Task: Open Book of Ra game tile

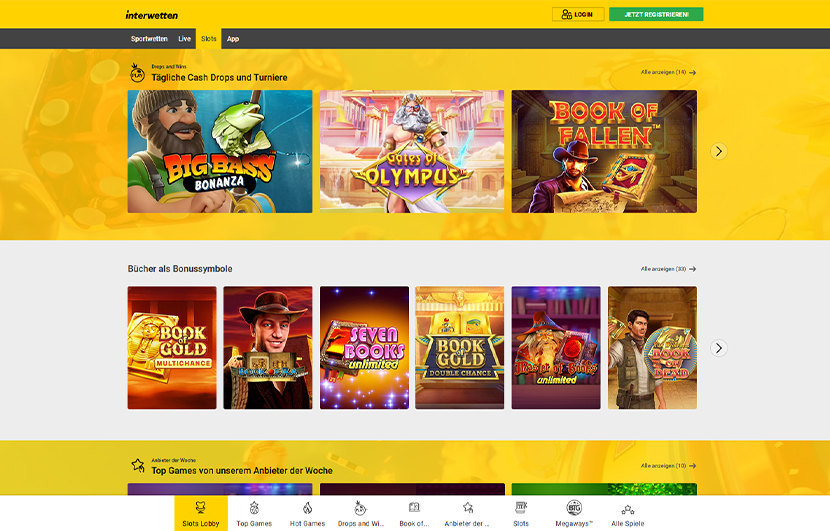Action: tap(268, 348)
